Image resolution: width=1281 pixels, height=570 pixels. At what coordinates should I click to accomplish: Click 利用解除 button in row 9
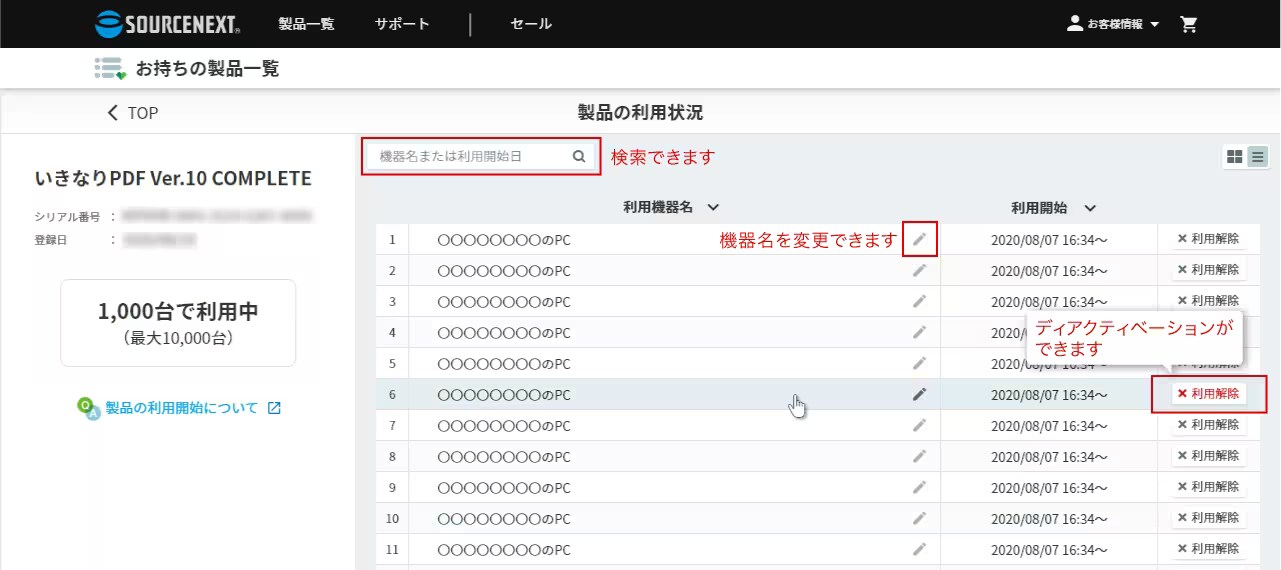click(x=1209, y=487)
